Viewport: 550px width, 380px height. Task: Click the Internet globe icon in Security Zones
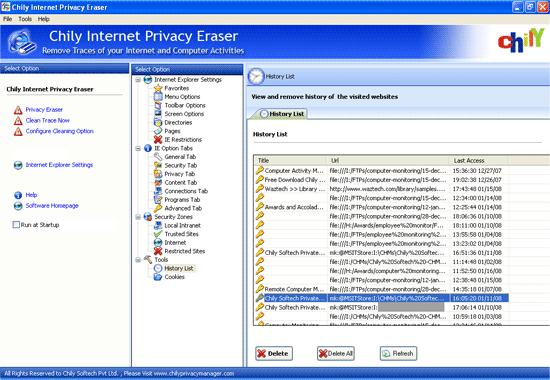click(158, 242)
